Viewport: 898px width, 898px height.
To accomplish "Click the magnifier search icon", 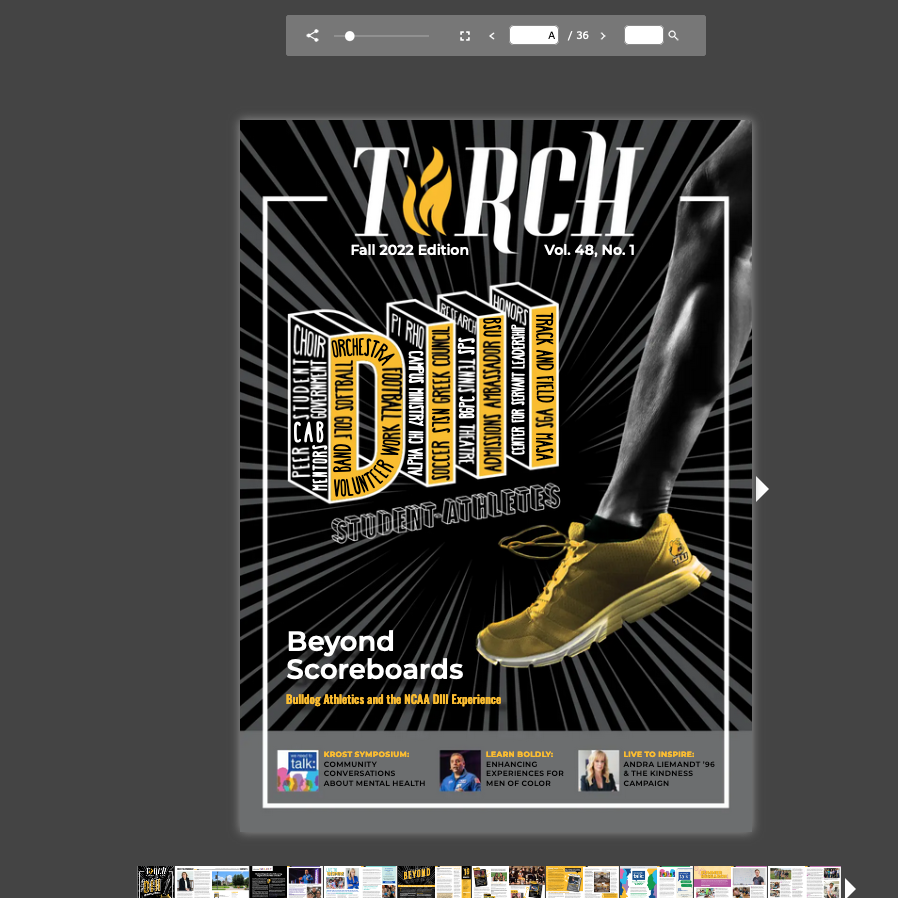I will point(674,36).
